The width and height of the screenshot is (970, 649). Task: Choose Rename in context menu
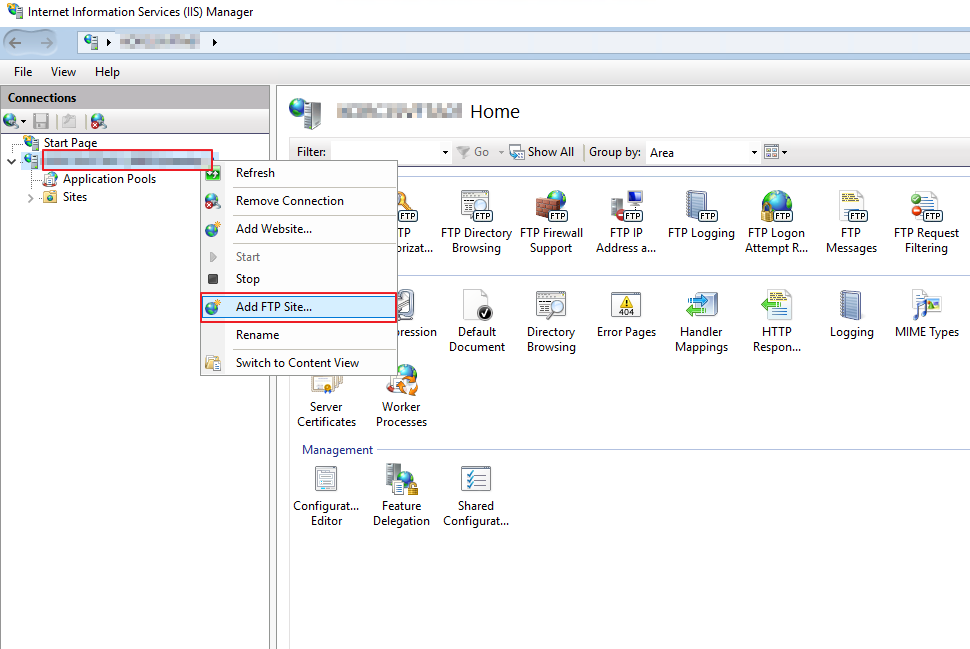click(299, 335)
